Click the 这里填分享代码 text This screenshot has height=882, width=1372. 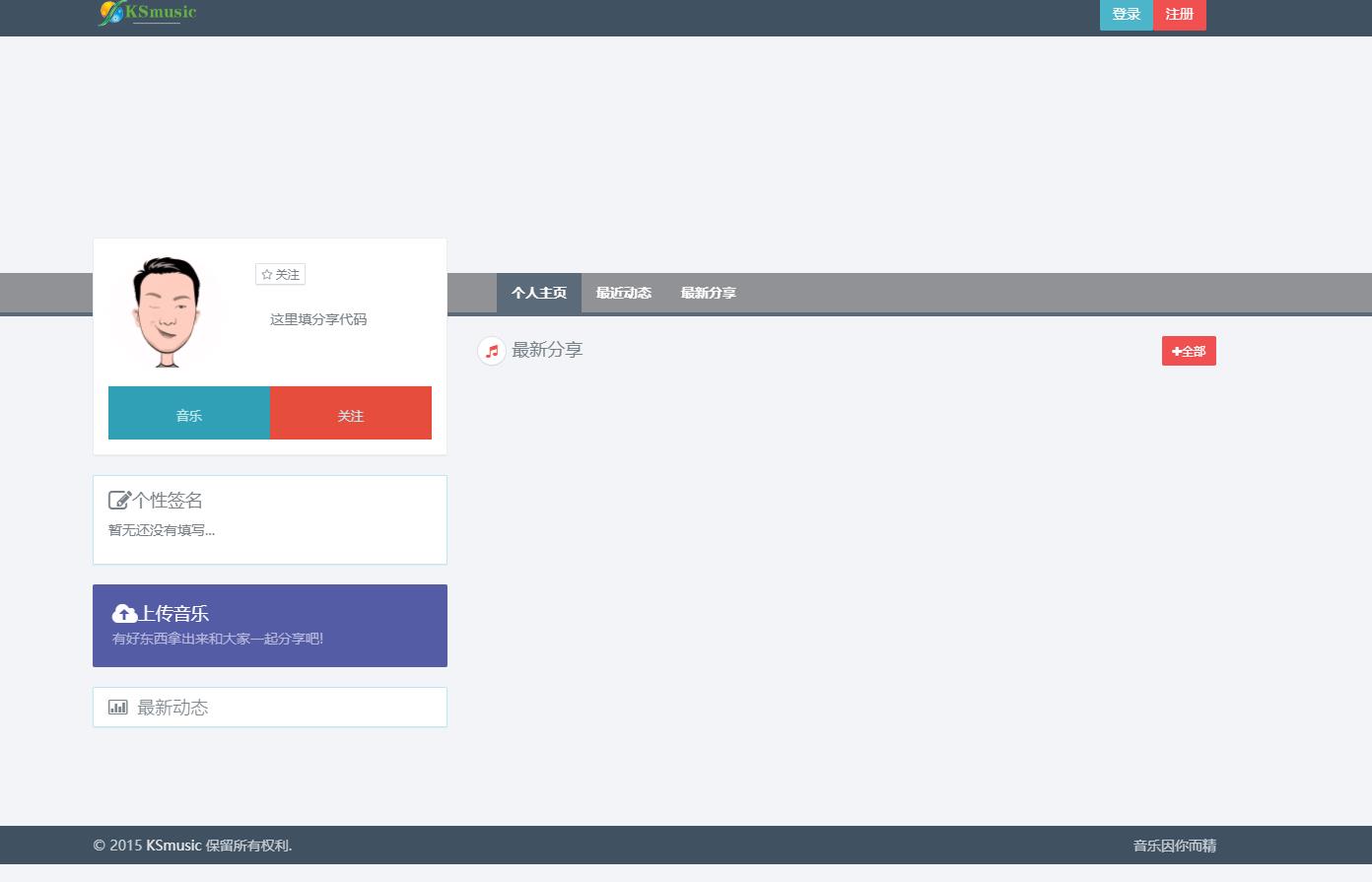pyautogui.click(x=318, y=319)
